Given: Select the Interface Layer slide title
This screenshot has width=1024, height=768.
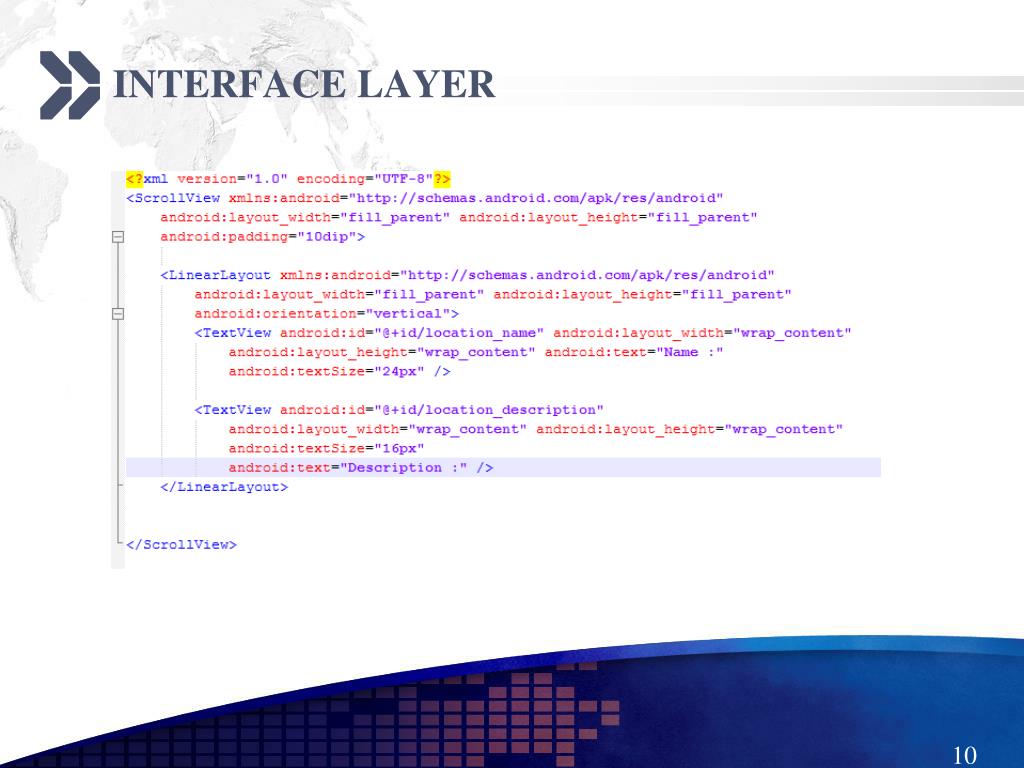Looking at the screenshot, I should click(304, 84).
